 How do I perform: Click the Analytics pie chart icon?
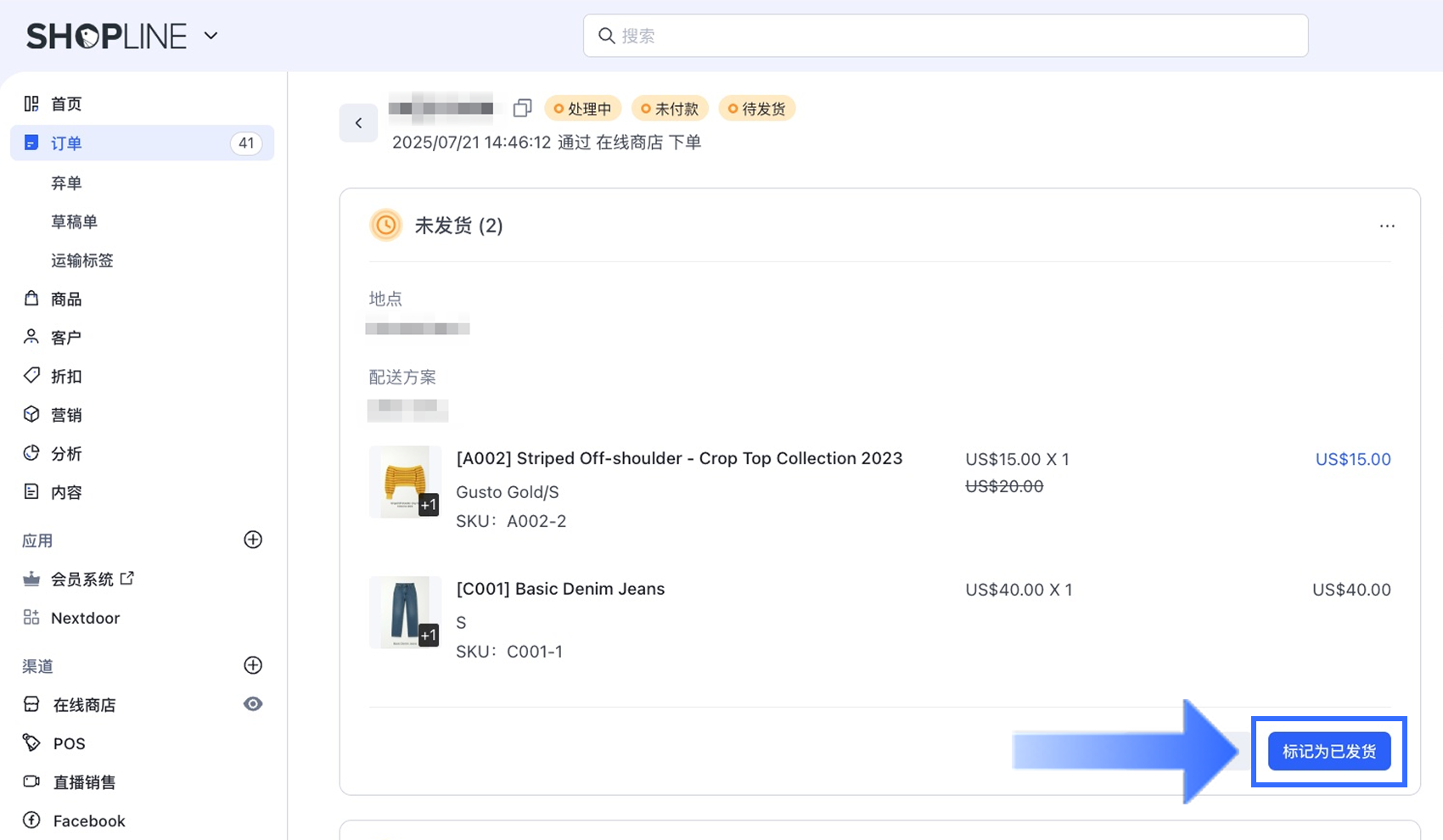pyautogui.click(x=31, y=453)
